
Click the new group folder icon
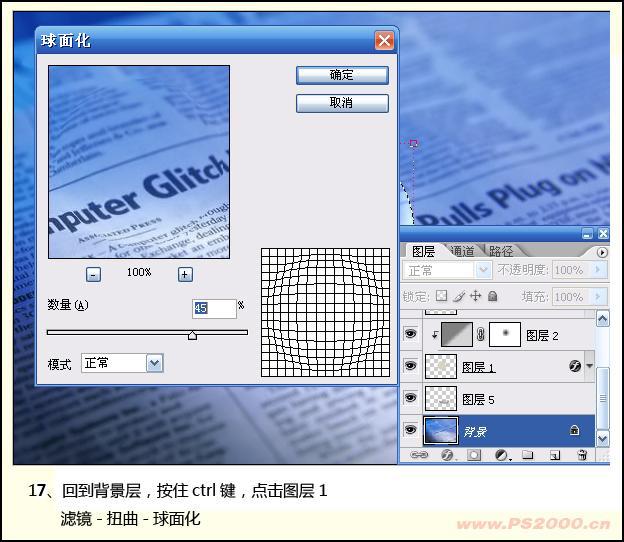528,454
